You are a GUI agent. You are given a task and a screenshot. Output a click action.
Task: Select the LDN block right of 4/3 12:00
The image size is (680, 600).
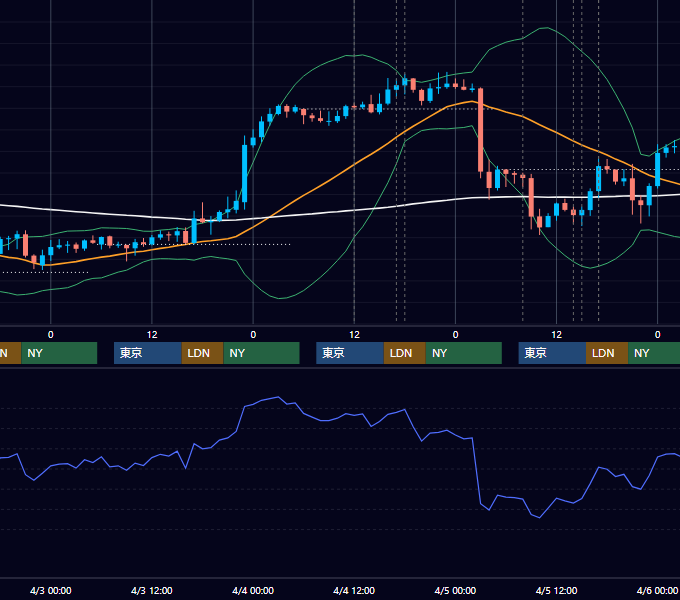tap(202, 353)
